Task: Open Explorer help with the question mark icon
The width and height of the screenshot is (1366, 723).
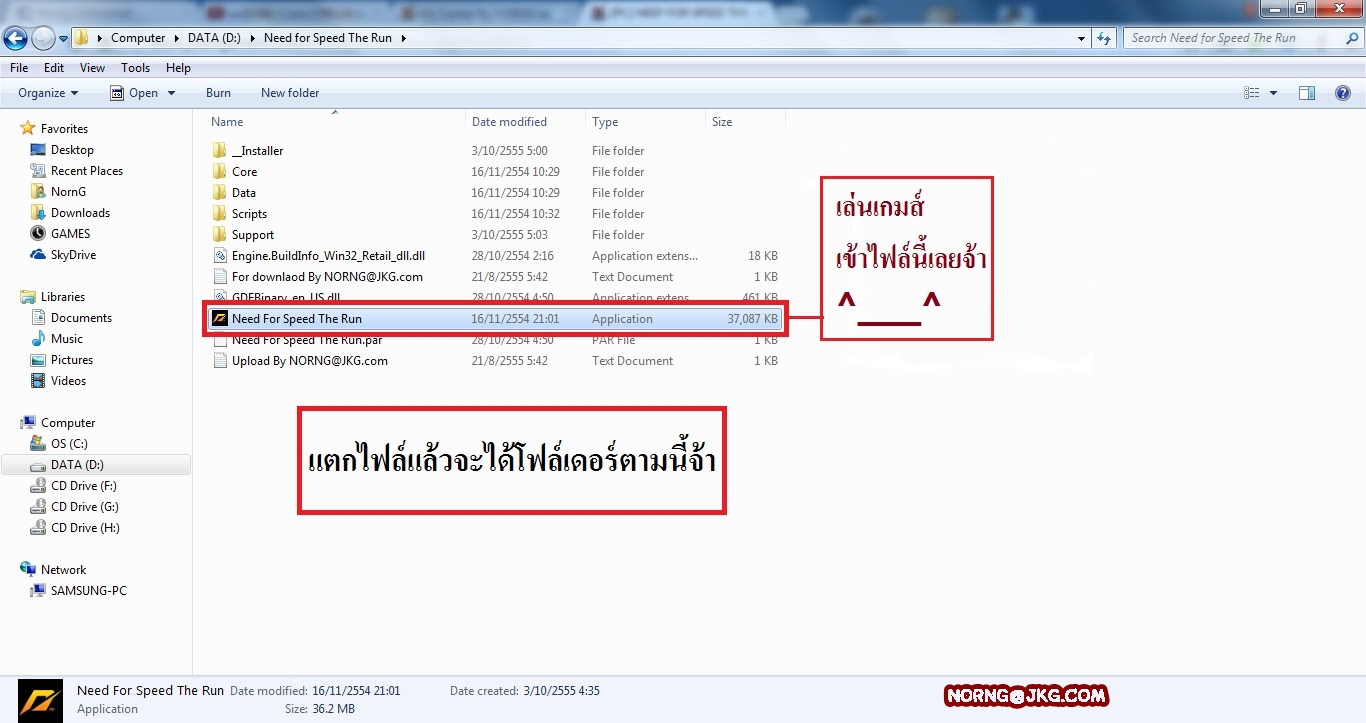Action: (1343, 93)
